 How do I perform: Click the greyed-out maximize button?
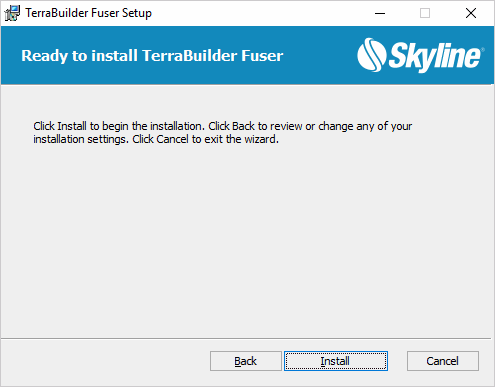pyautogui.click(x=425, y=13)
